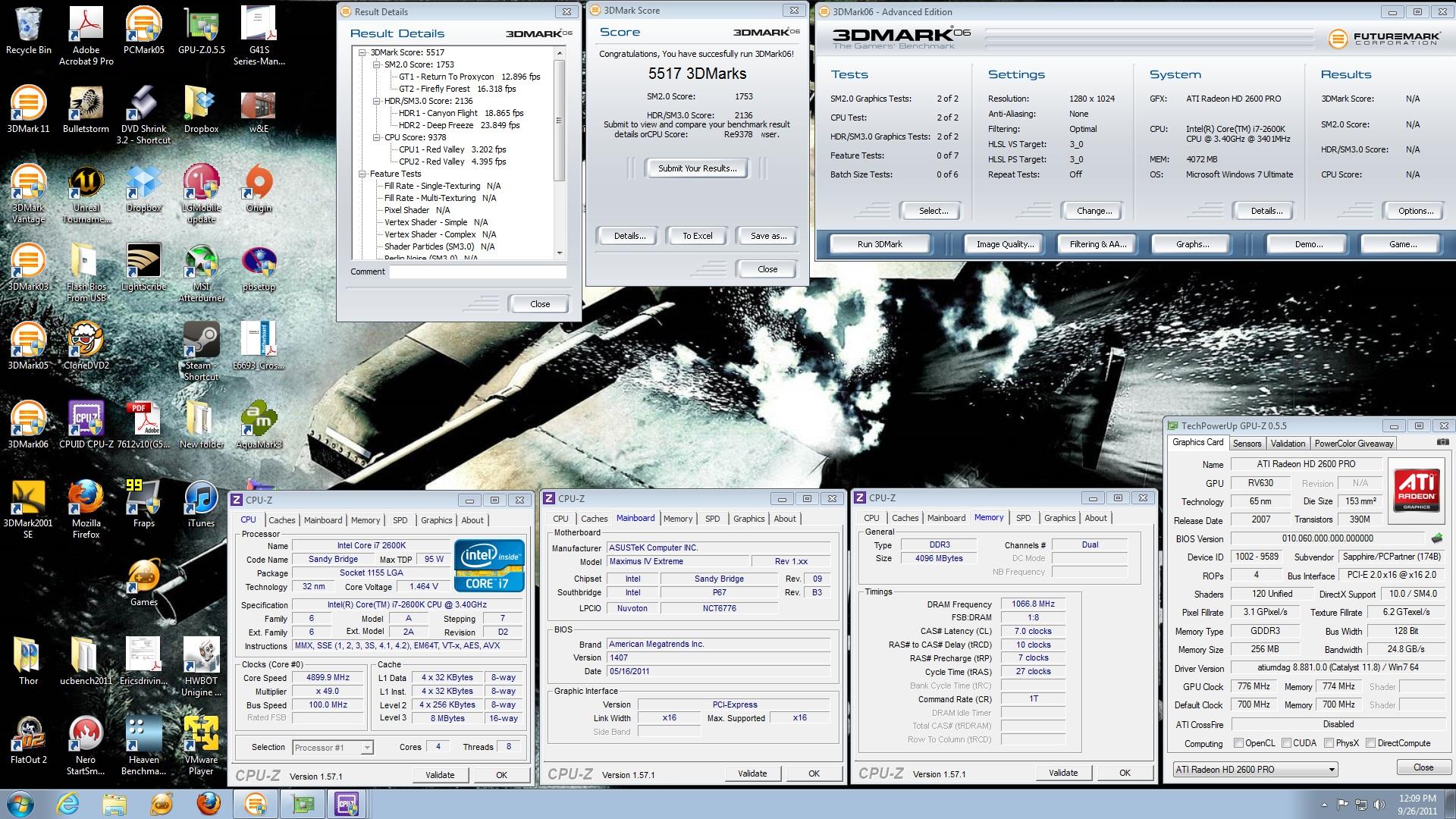Collapse CPU Score: 9378 node

point(377,137)
